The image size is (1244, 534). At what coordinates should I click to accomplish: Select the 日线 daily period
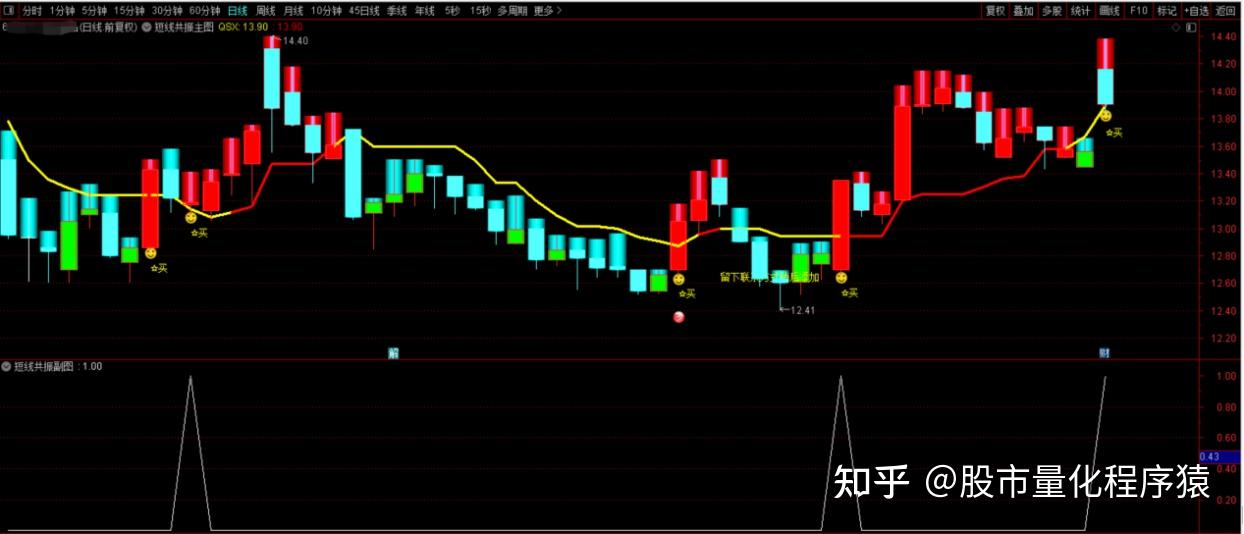click(x=237, y=11)
